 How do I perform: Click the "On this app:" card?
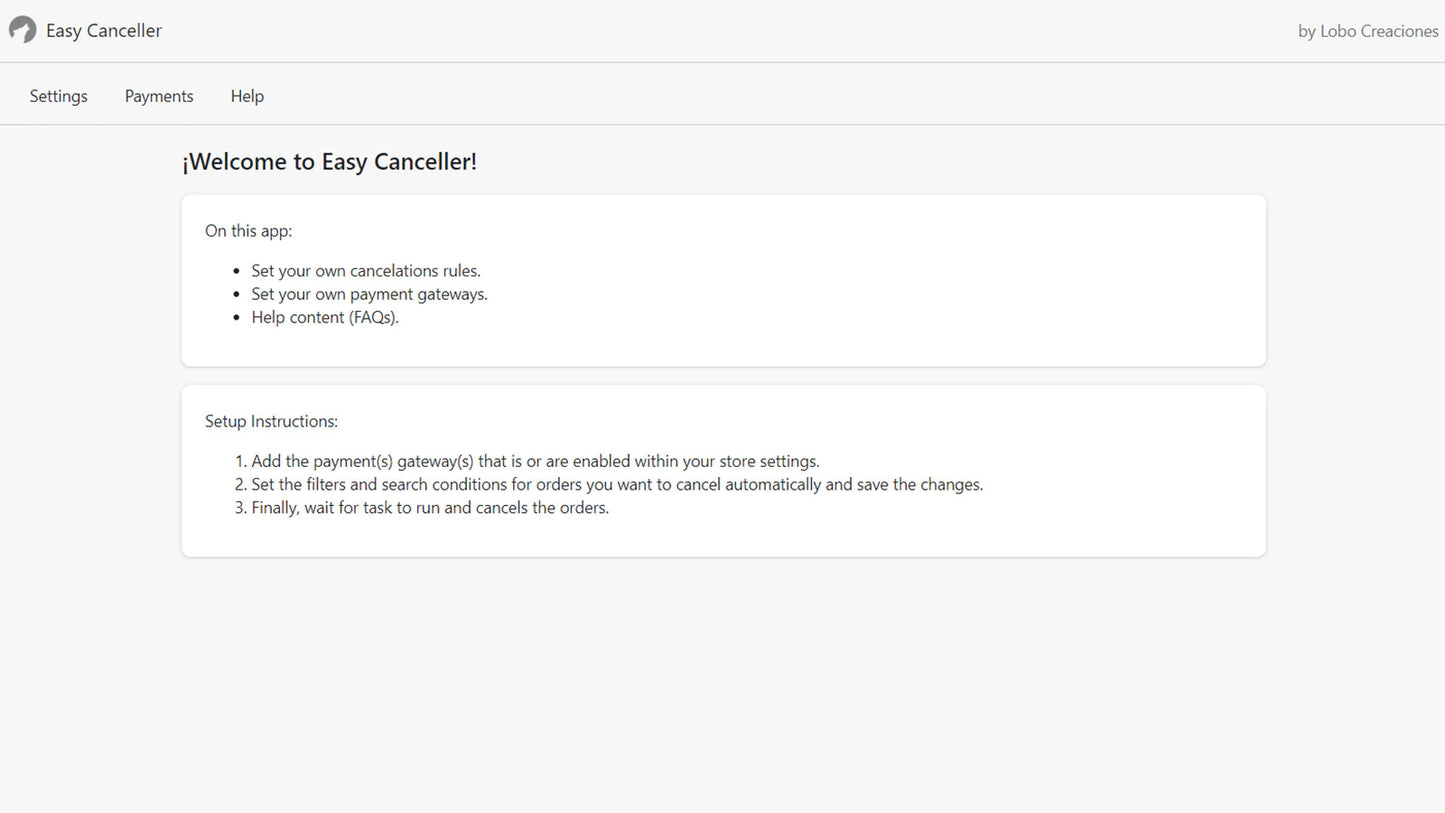point(722,280)
